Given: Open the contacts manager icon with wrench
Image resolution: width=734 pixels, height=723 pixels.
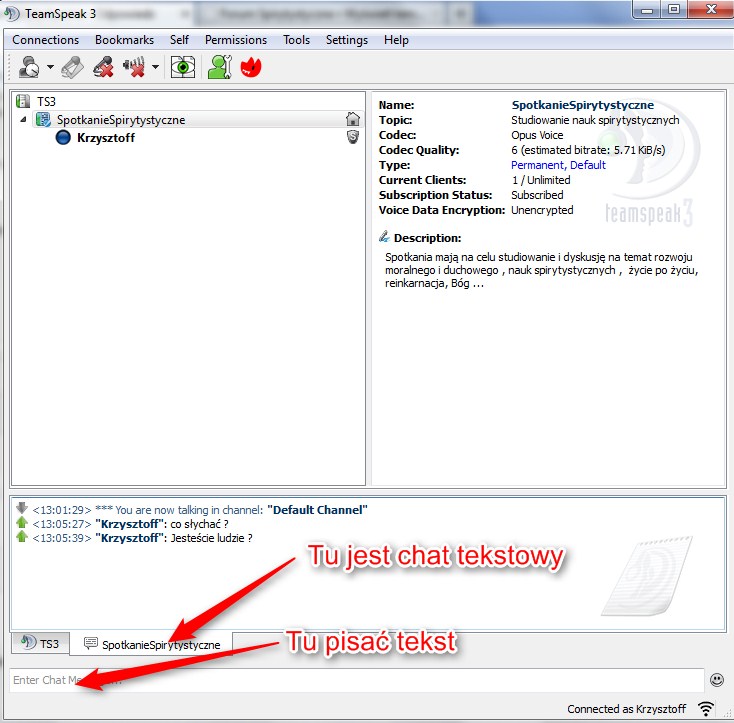Looking at the screenshot, I should click(220, 67).
